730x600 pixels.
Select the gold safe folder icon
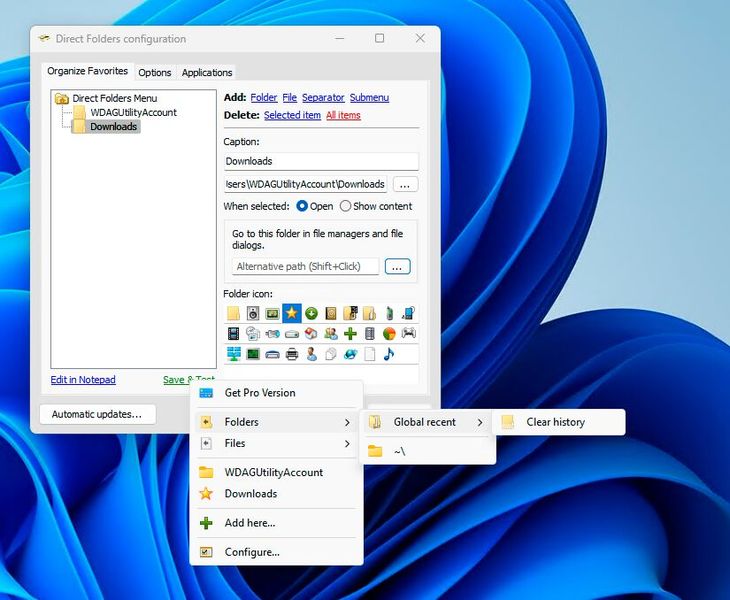(x=331, y=313)
